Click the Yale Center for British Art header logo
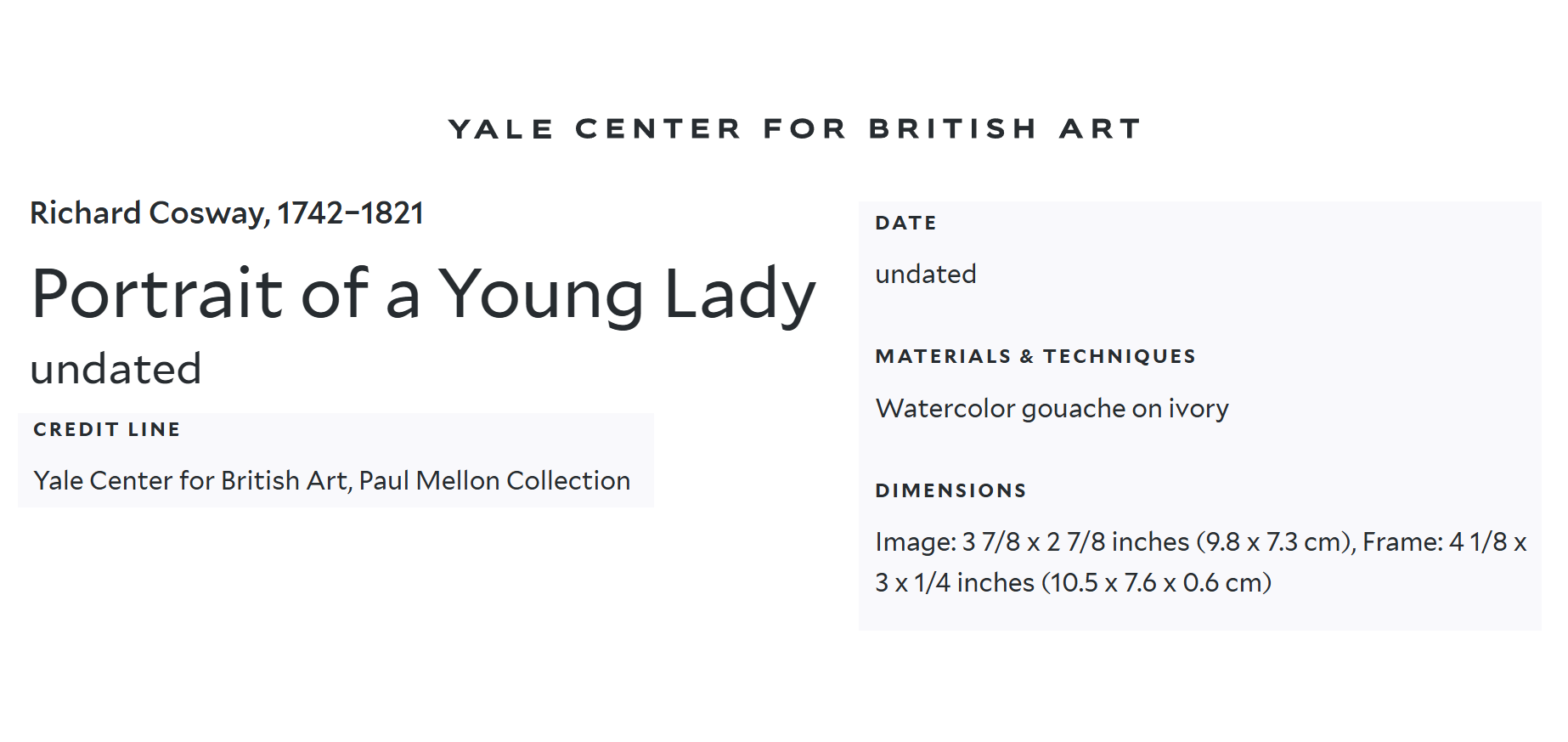1568x742 pixels. pyautogui.click(x=794, y=129)
